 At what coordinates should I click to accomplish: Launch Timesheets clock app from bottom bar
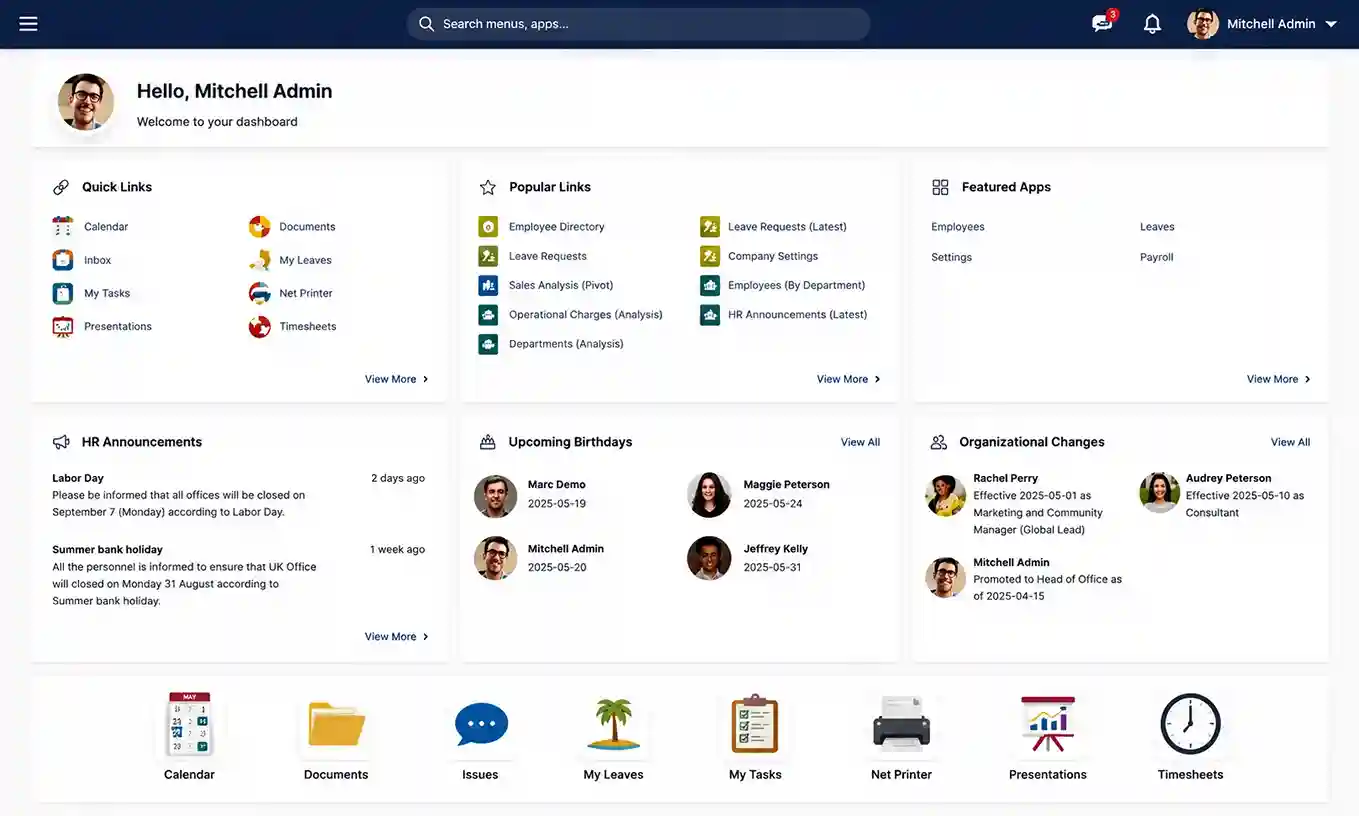pyautogui.click(x=1190, y=737)
